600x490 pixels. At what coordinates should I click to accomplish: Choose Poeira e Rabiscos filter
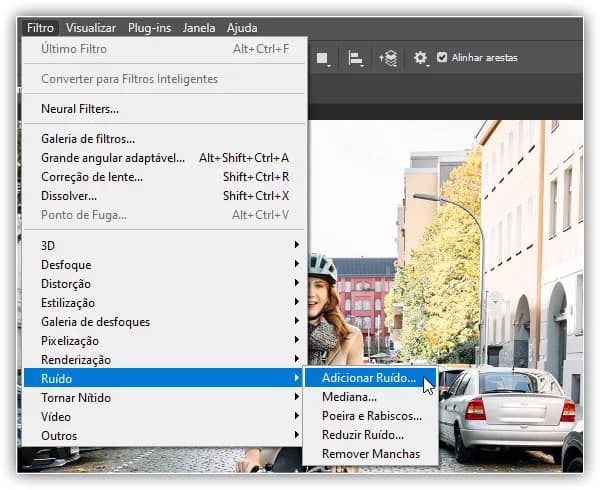[x=372, y=416]
